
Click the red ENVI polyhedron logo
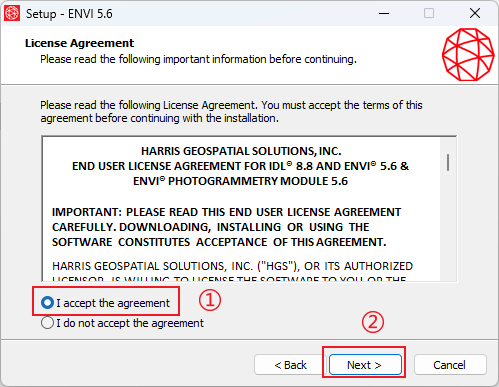pyautogui.click(x=468, y=54)
